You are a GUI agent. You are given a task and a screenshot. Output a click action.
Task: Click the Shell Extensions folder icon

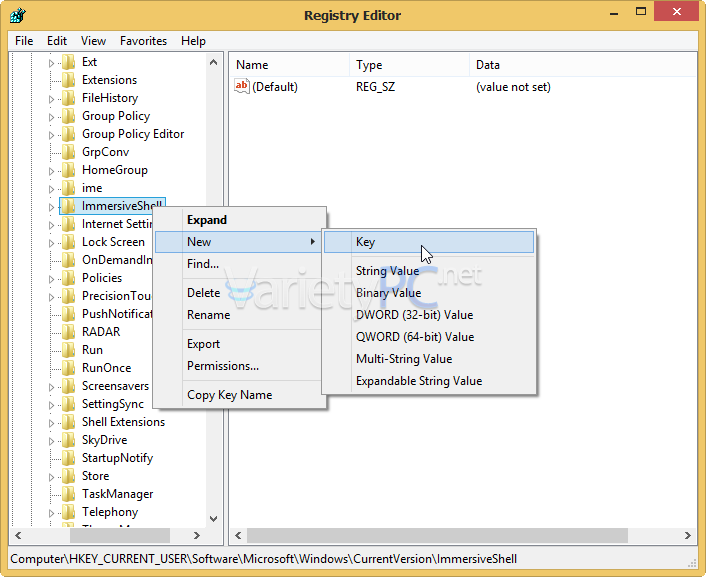point(68,422)
